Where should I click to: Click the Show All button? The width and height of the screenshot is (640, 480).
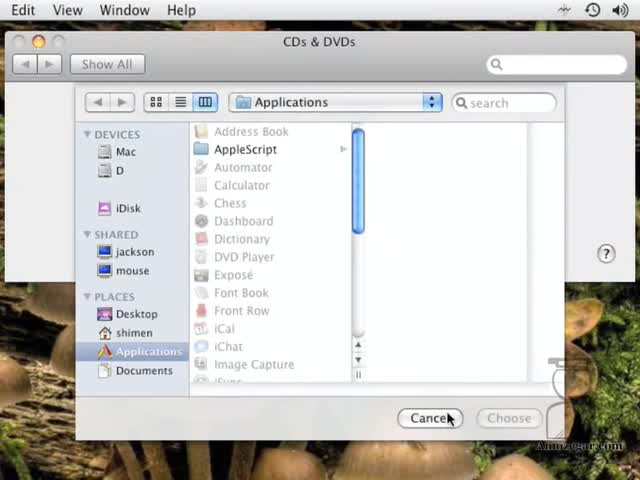[x=107, y=64]
